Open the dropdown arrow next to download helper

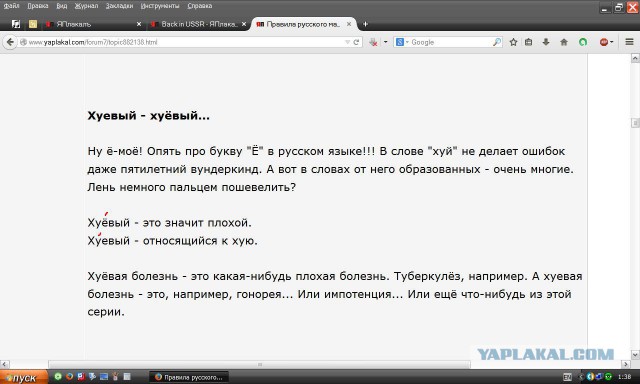pyautogui.click(x=385, y=42)
